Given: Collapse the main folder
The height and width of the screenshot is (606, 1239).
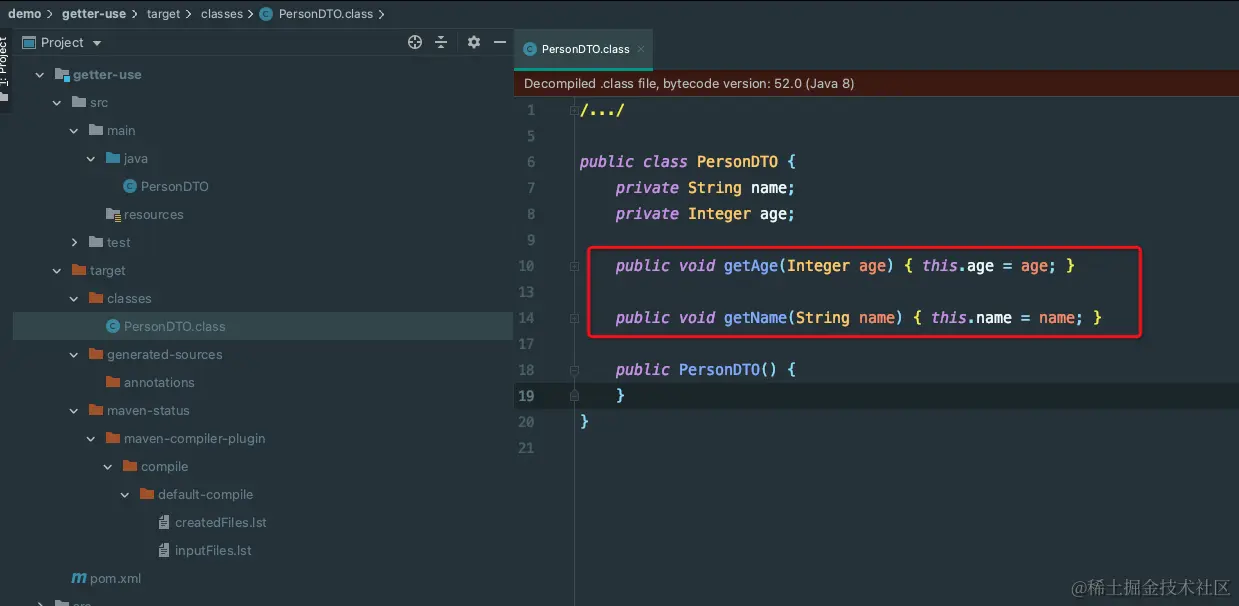Looking at the screenshot, I should tap(74, 131).
